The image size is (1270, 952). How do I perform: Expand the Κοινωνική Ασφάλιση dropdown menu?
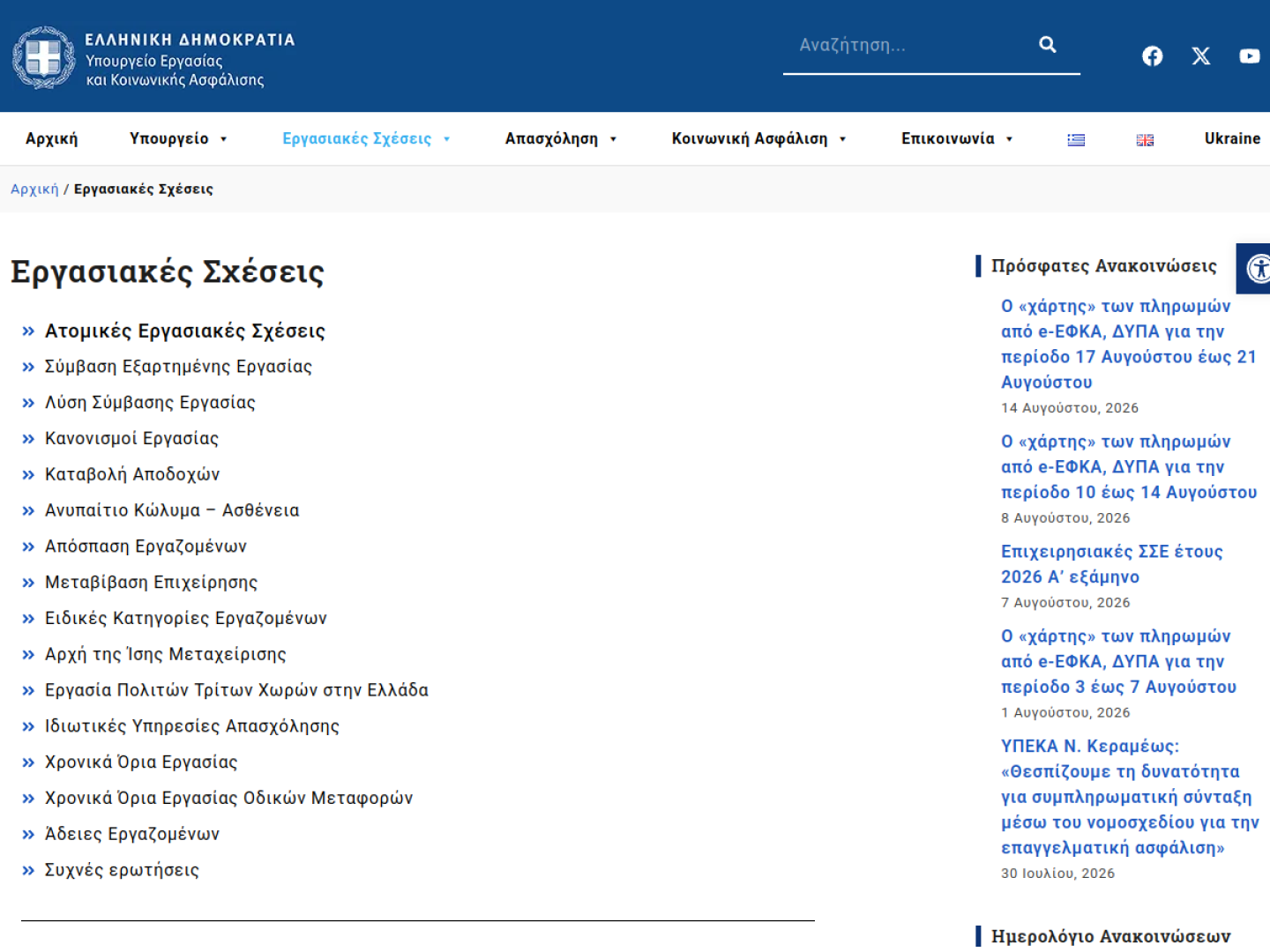coord(759,138)
